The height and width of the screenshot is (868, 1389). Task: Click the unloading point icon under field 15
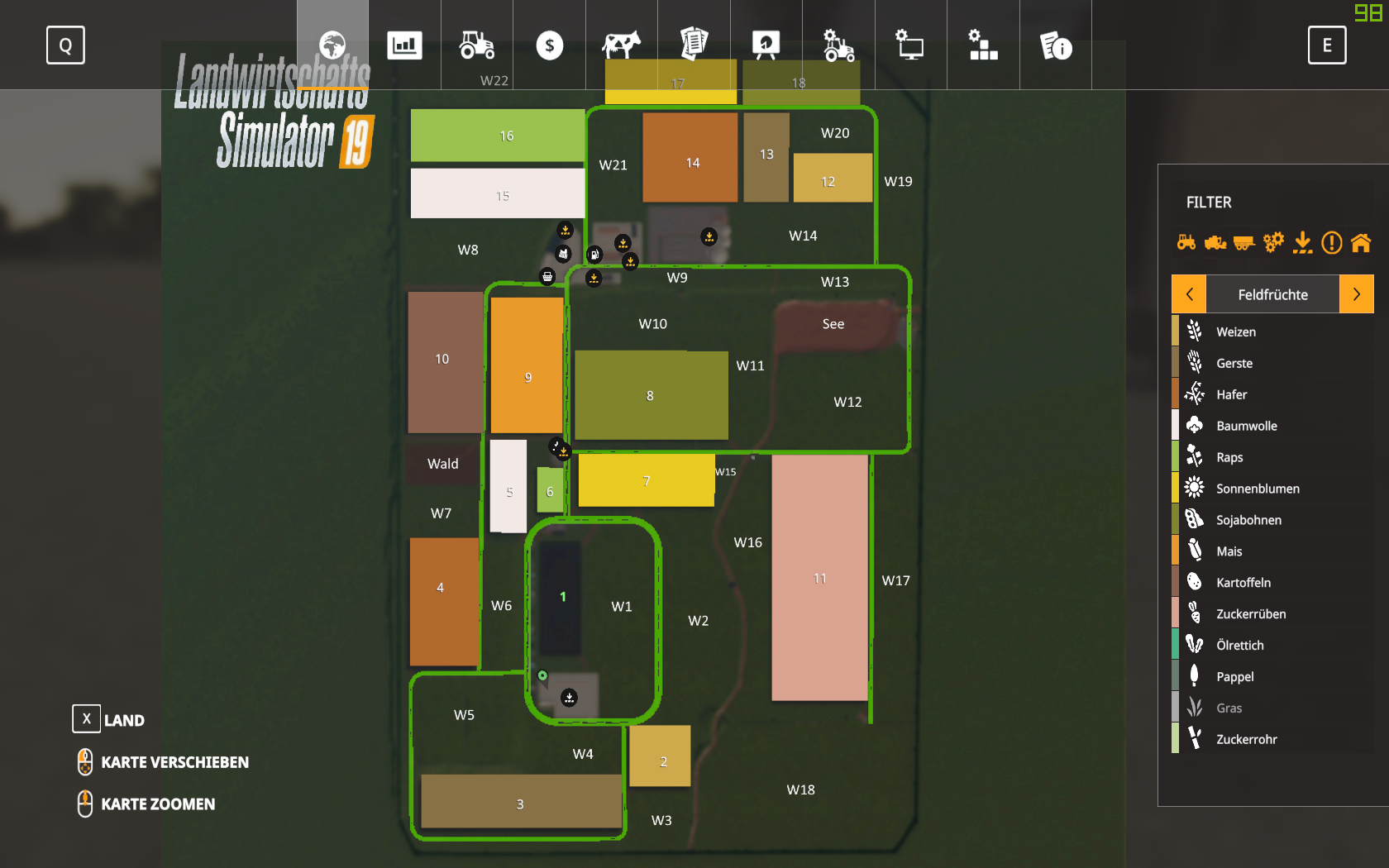pyautogui.click(x=566, y=230)
